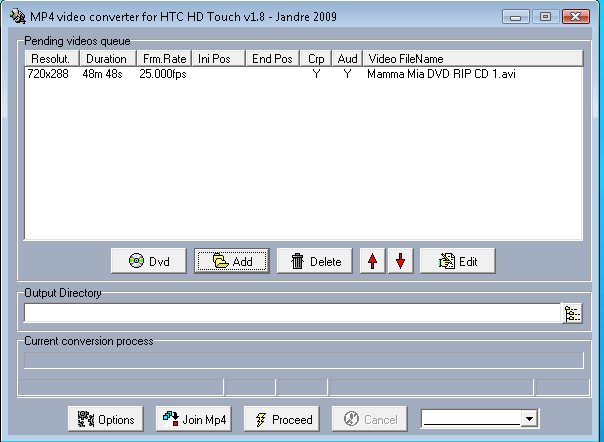The height and width of the screenshot is (442, 604).
Task: Edit the selected queued video
Action: point(457,262)
